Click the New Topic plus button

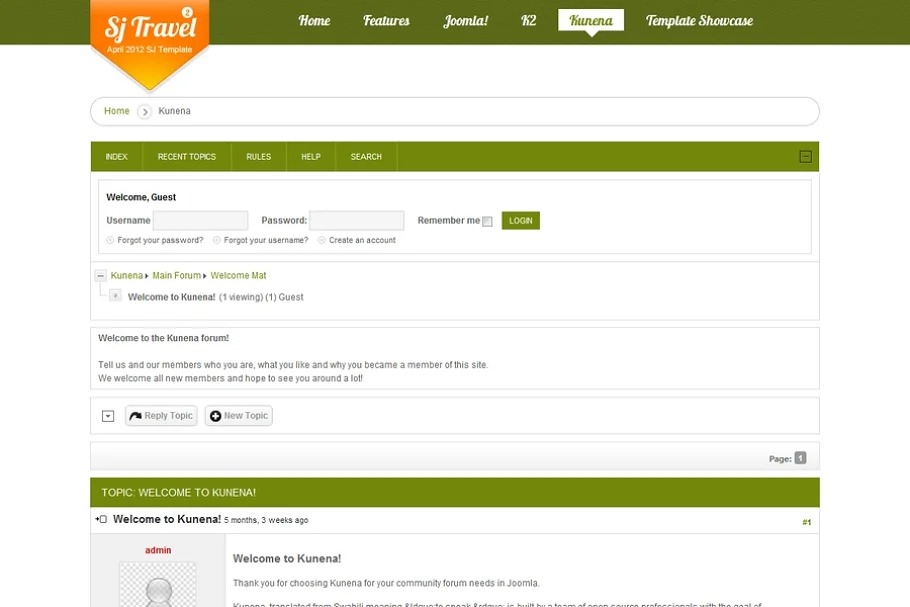coord(238,416)
